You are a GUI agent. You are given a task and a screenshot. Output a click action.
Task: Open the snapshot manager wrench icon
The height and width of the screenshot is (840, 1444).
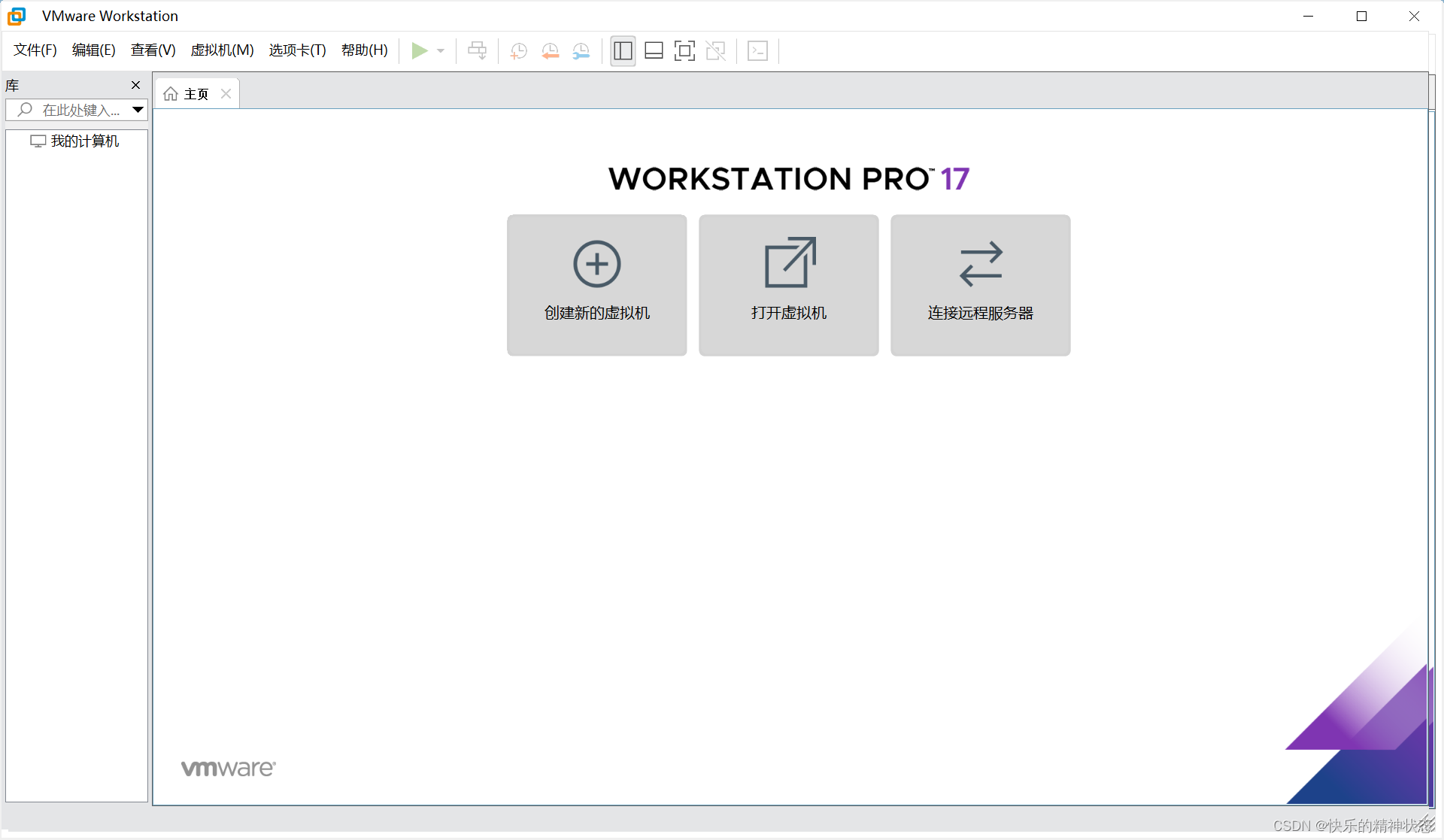pos(581,51)
